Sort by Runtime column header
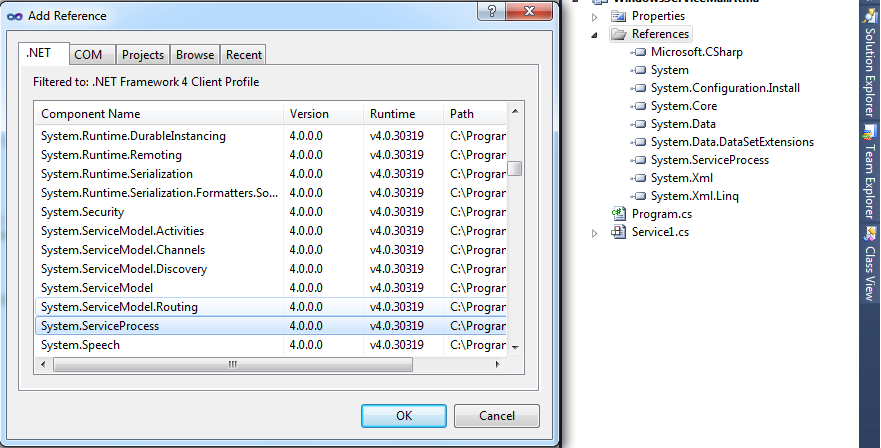The height and width of the screenshot is (448, 881). pyautogui.click(x=403, y=114)
